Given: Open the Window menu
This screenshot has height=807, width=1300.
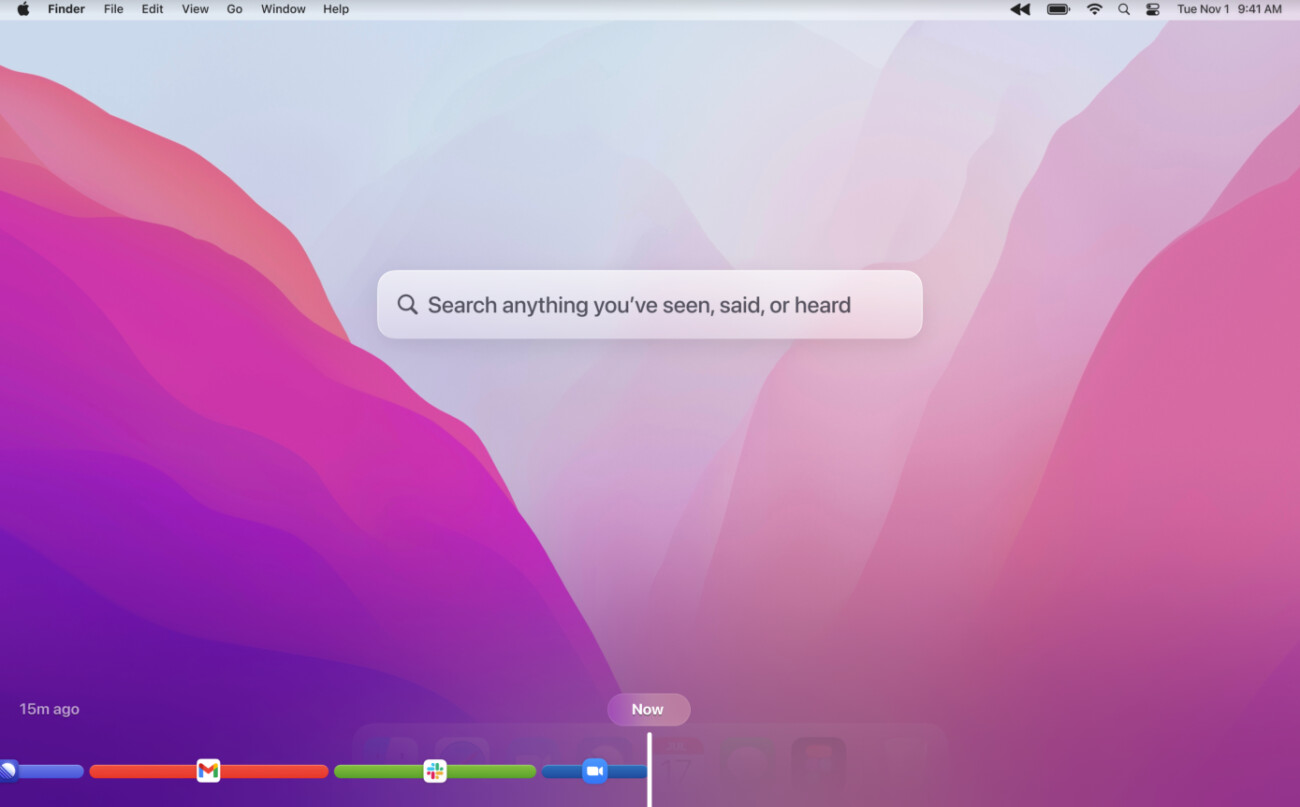Looking at the screenshot, I should coord(283,9).
